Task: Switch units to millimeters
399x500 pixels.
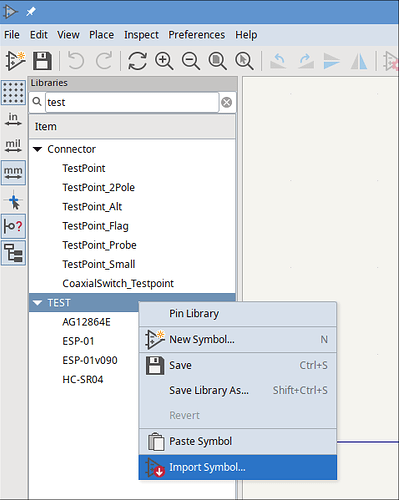Action: coord(13,173)
